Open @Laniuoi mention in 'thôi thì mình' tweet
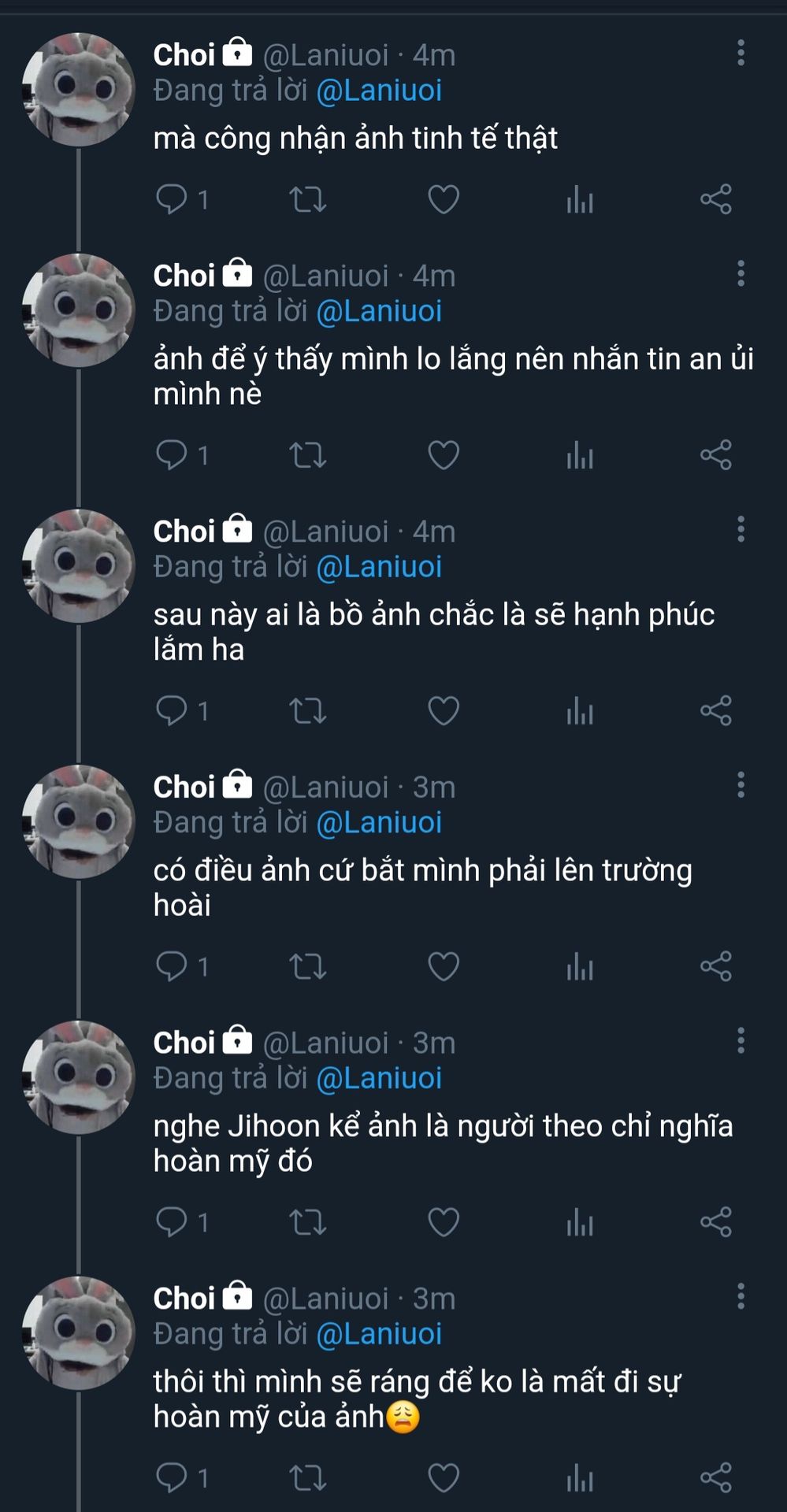 [379, 1333]
